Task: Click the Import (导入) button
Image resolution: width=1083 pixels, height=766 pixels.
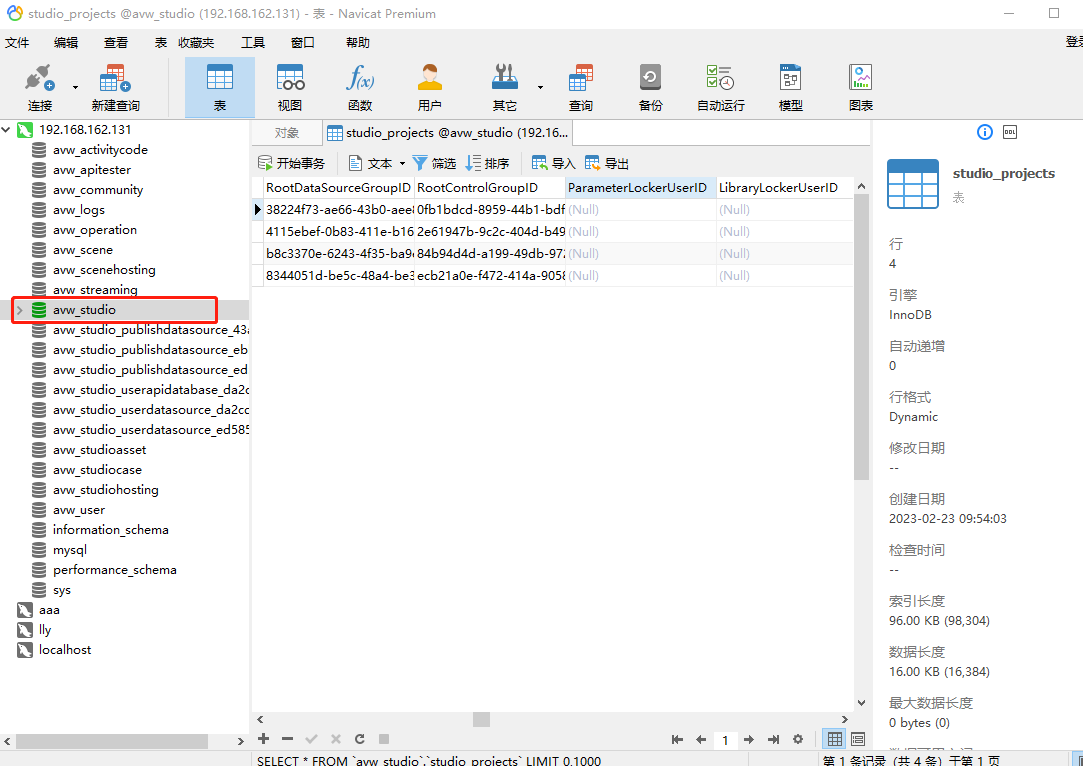Action: click(x=554, y=163)
